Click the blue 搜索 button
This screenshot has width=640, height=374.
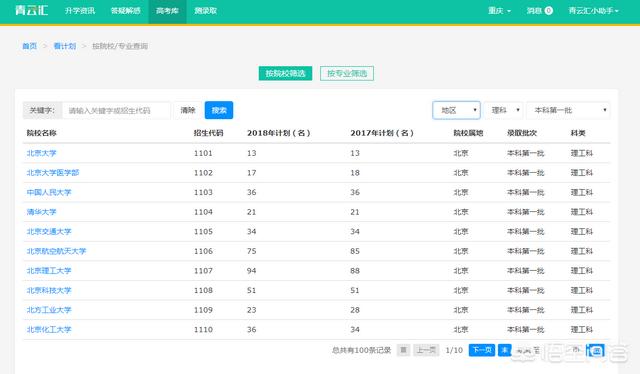click(x=219, y=110)
